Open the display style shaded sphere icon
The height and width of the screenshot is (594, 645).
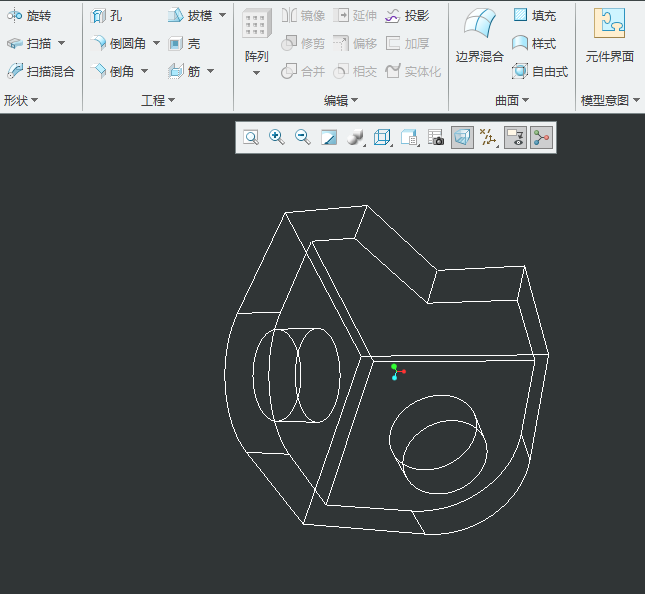tap(355, 137)
